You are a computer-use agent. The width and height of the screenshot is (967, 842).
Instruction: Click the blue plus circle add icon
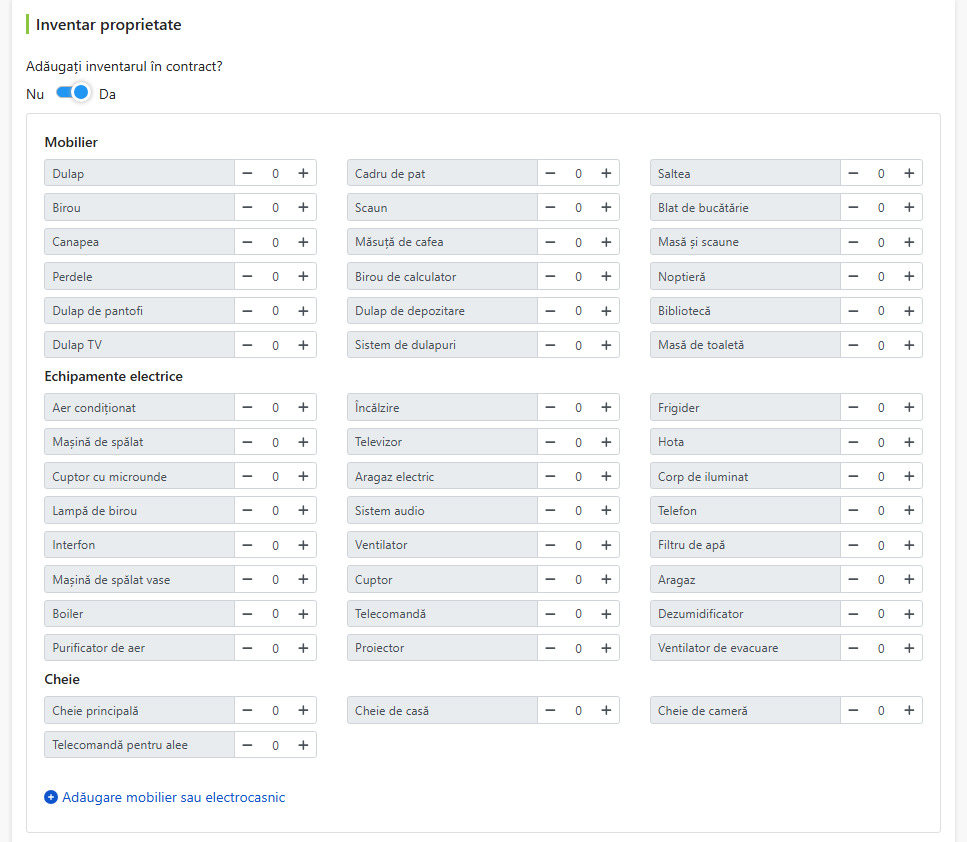(x=51, y=797)
